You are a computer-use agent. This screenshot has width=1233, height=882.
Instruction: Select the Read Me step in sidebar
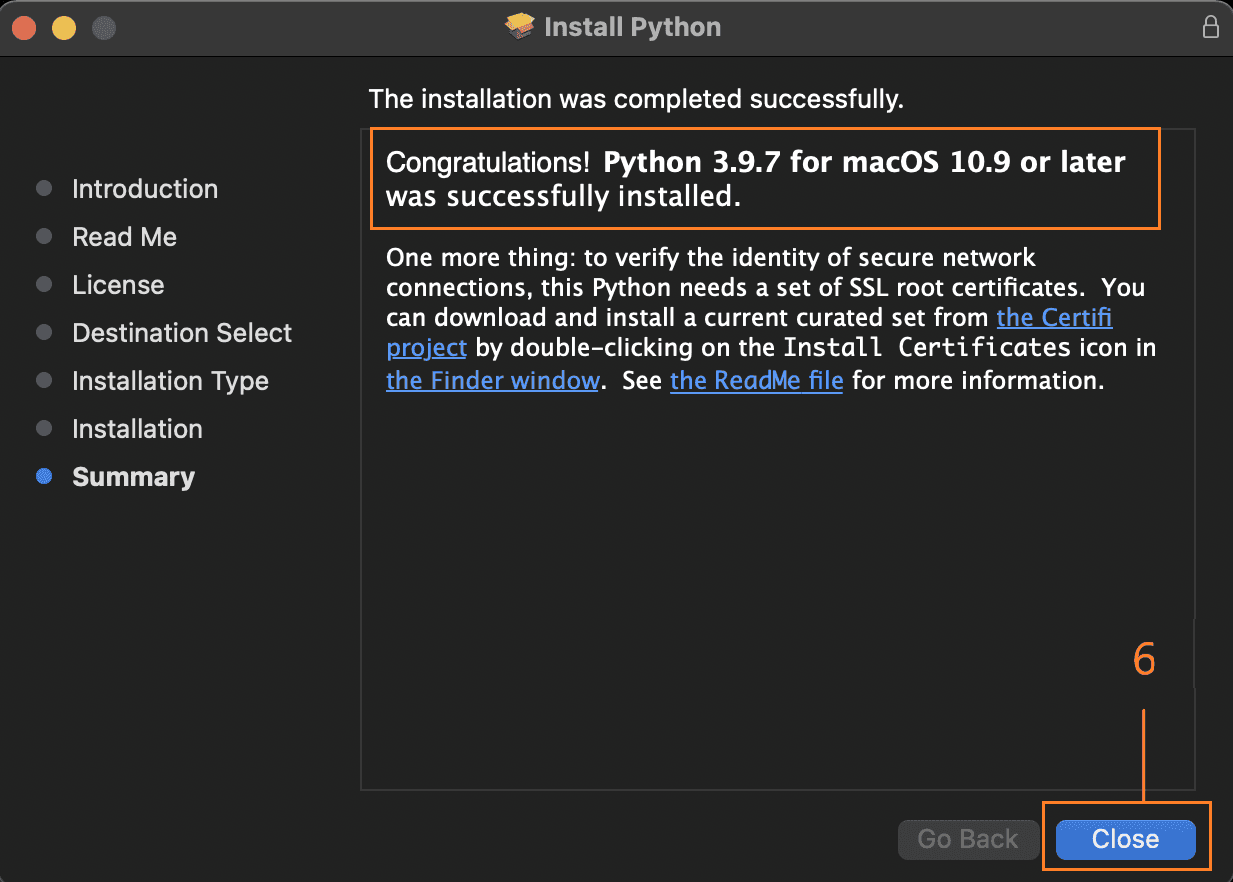click(x=124, y=237)
